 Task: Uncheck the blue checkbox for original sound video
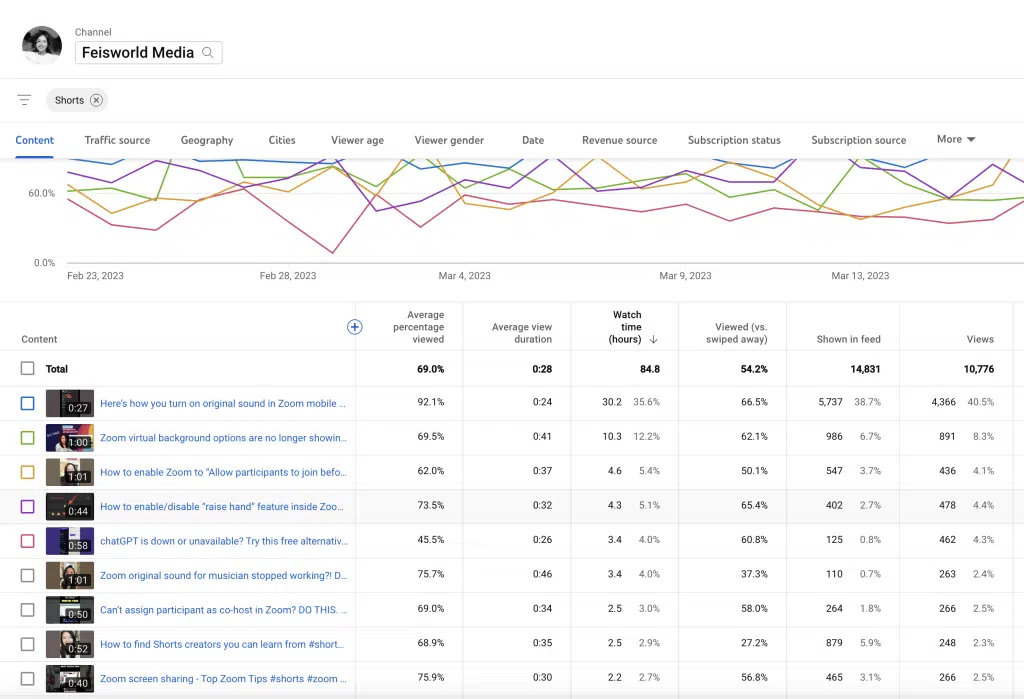pos(27,404)
